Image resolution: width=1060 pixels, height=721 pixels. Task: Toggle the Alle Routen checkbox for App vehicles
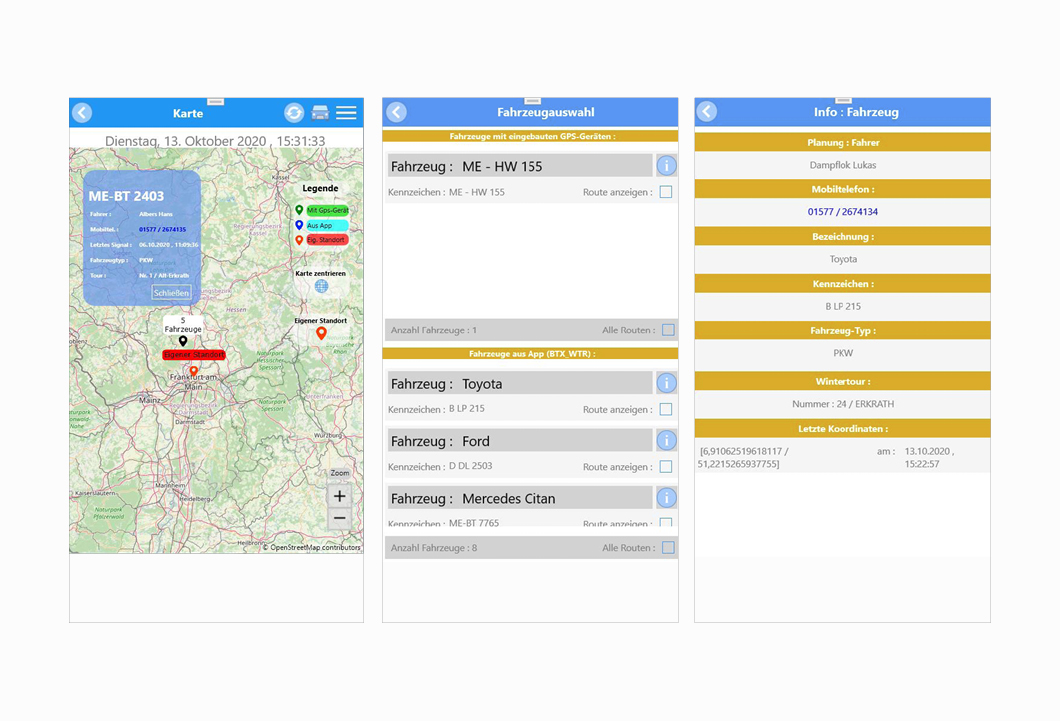point(666,547)
